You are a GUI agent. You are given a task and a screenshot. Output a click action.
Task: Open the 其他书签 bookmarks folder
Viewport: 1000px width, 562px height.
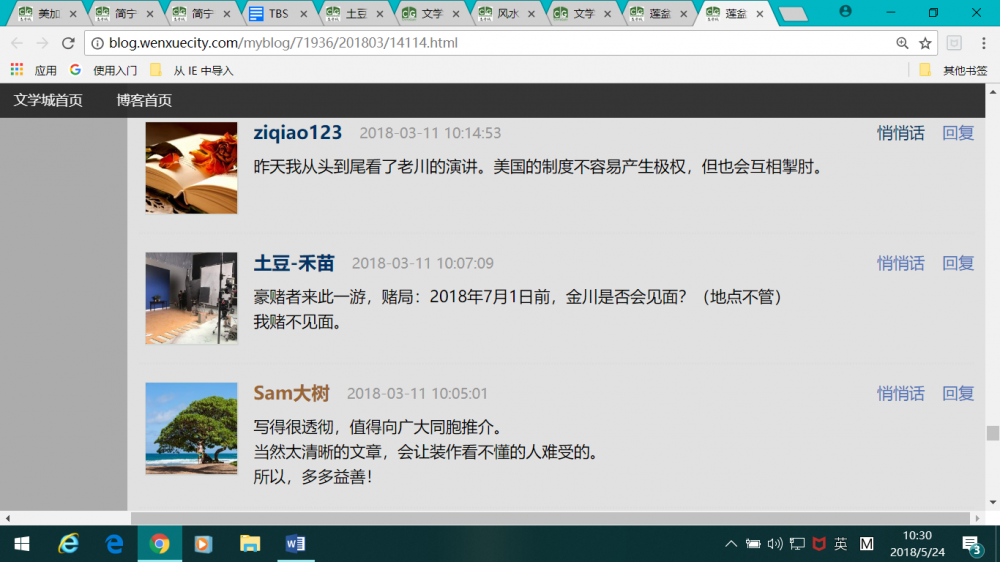coord(954,70)
